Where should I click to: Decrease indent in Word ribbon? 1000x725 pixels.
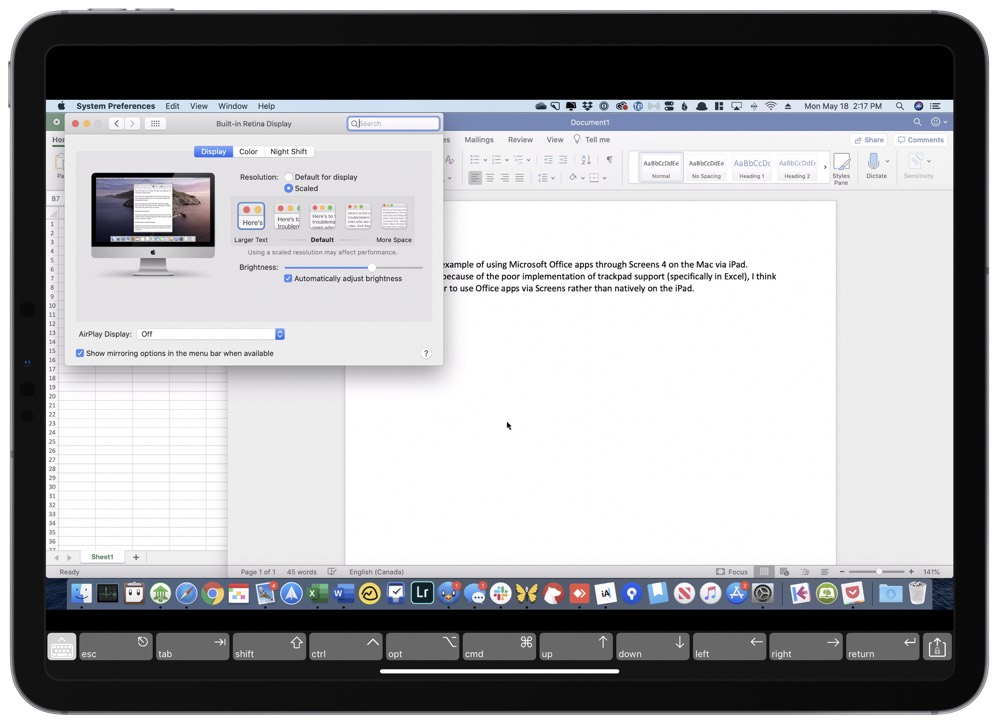[x=548, y=159]
